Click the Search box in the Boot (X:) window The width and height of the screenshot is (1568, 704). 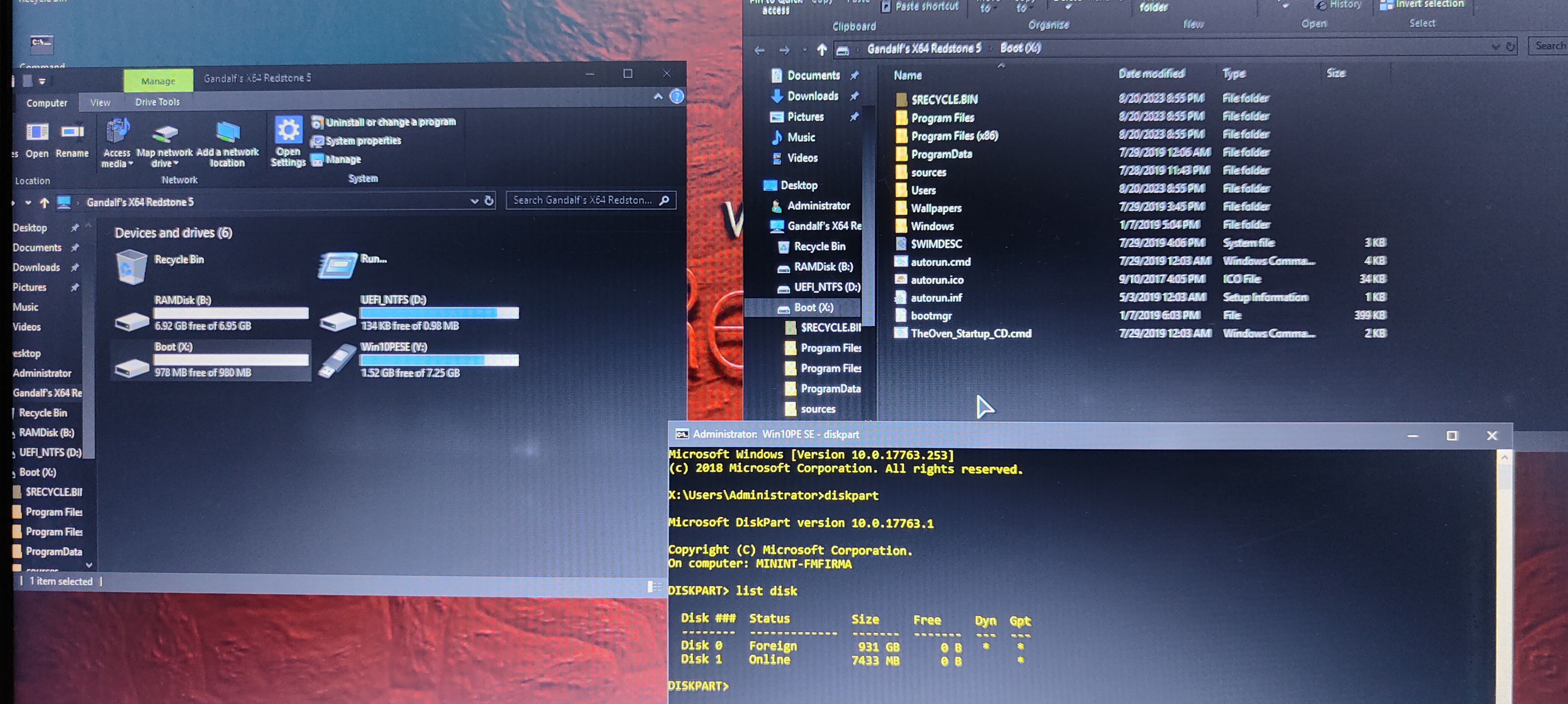[1547, 46]
